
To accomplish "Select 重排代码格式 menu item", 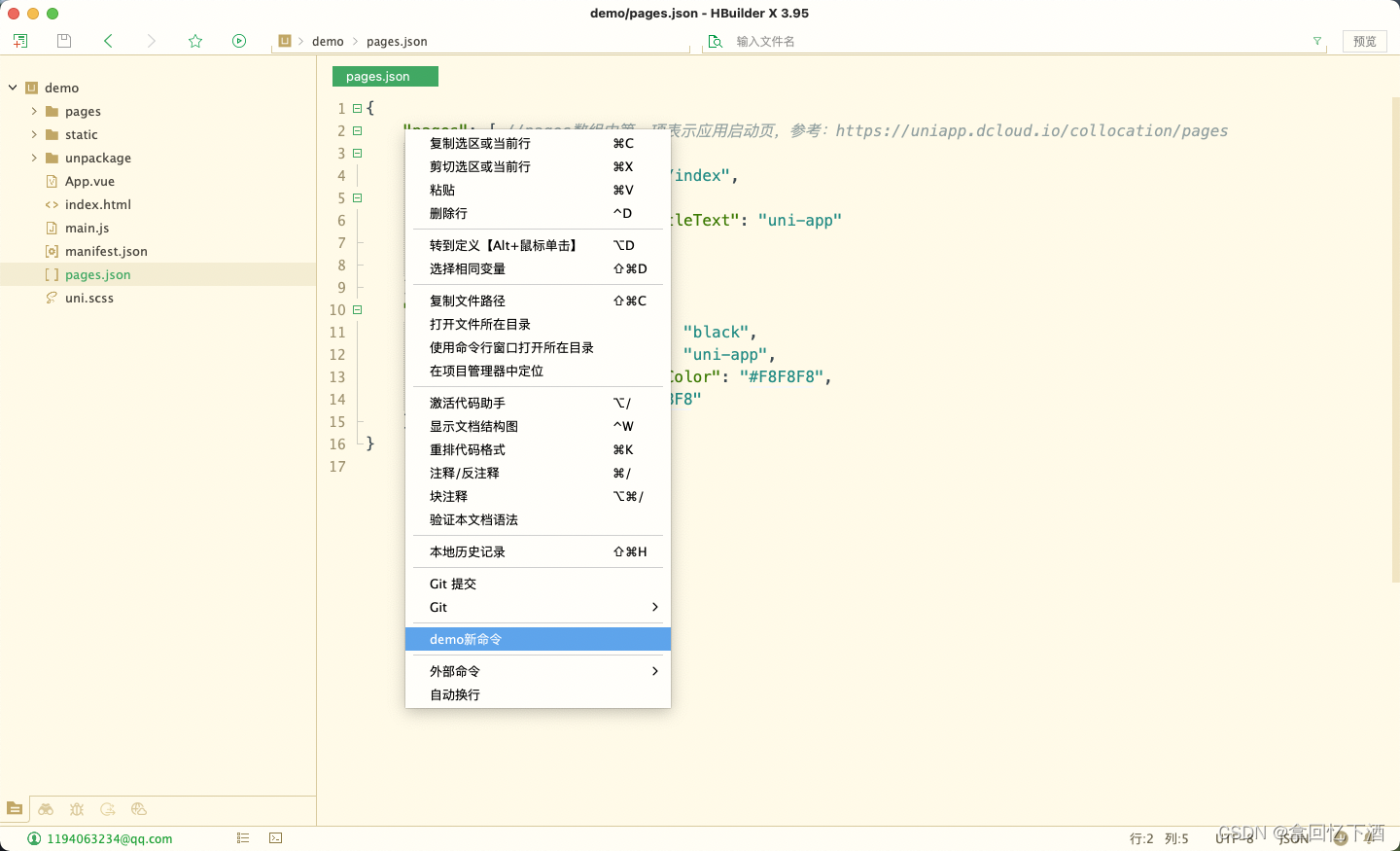I will (x=538, y=449).
